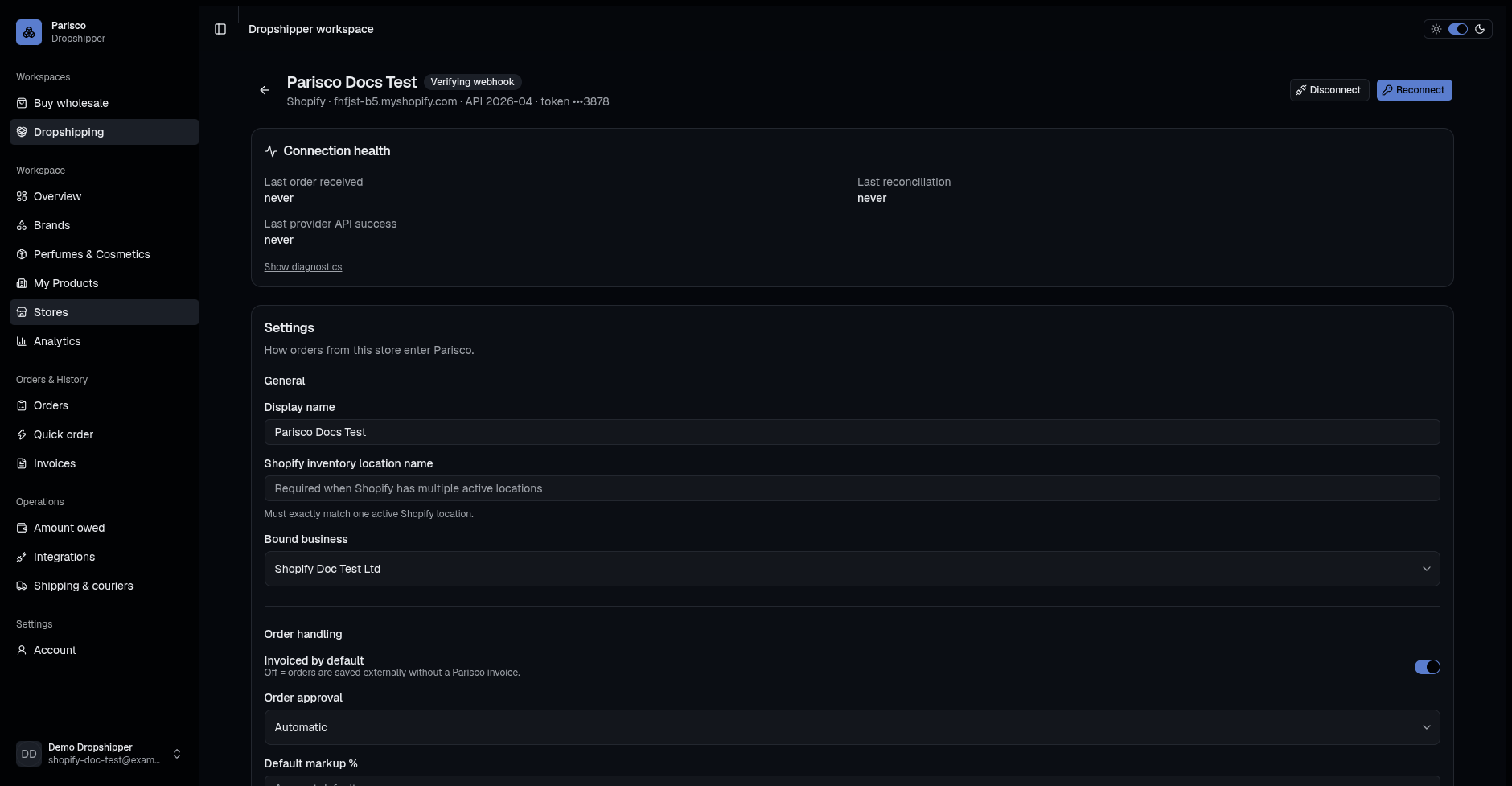Click the Invoices document icon

(x=22, y=463)
